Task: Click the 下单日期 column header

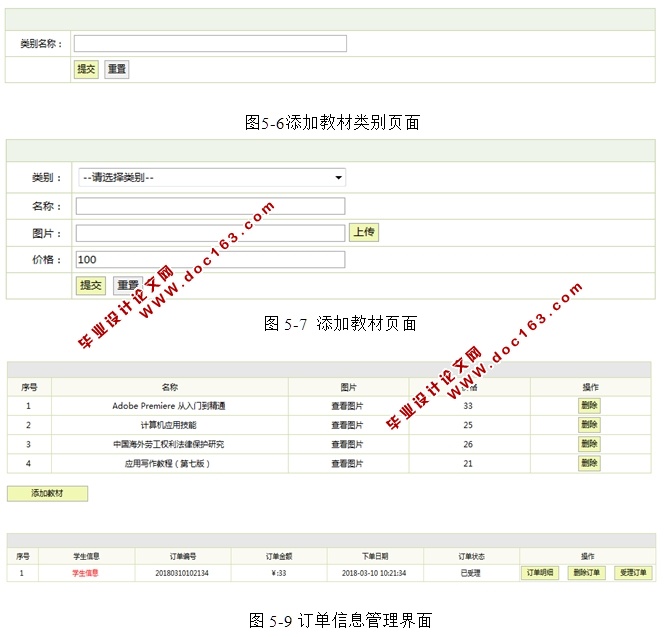Action: pos(375,556)
